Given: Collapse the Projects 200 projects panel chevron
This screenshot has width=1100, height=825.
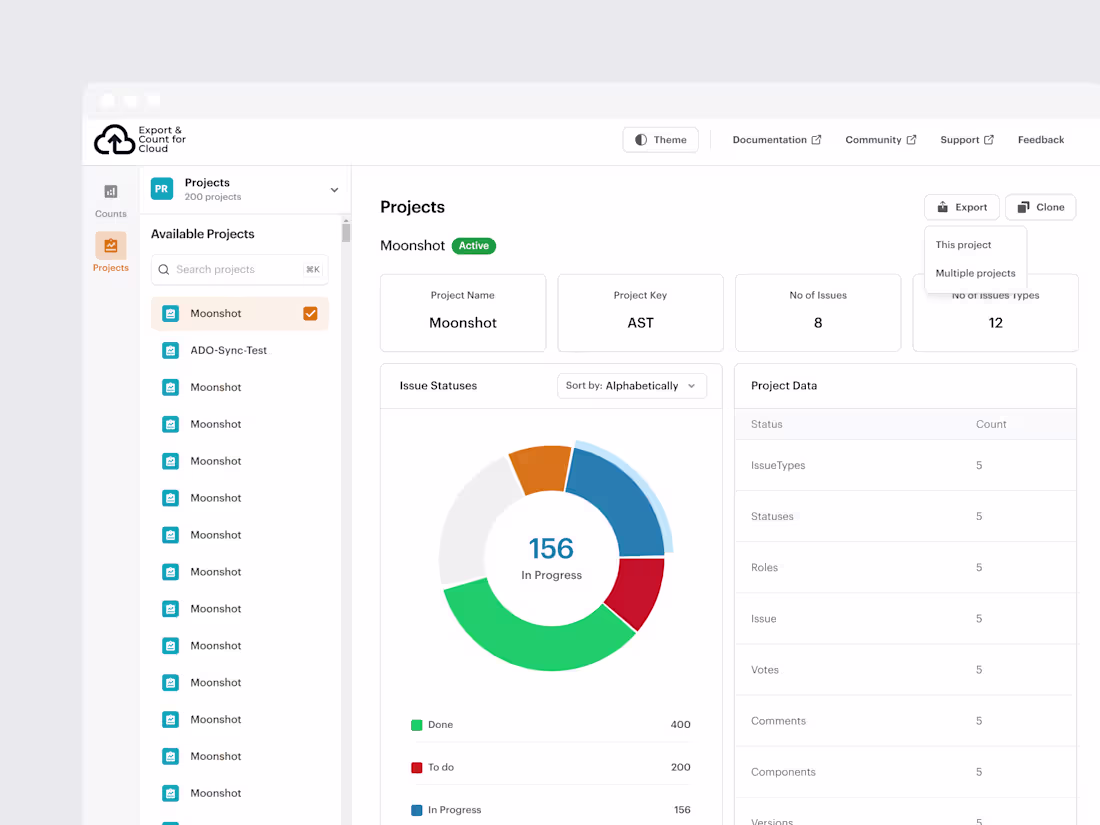Looking at the screenshot, I should [333, 189].
